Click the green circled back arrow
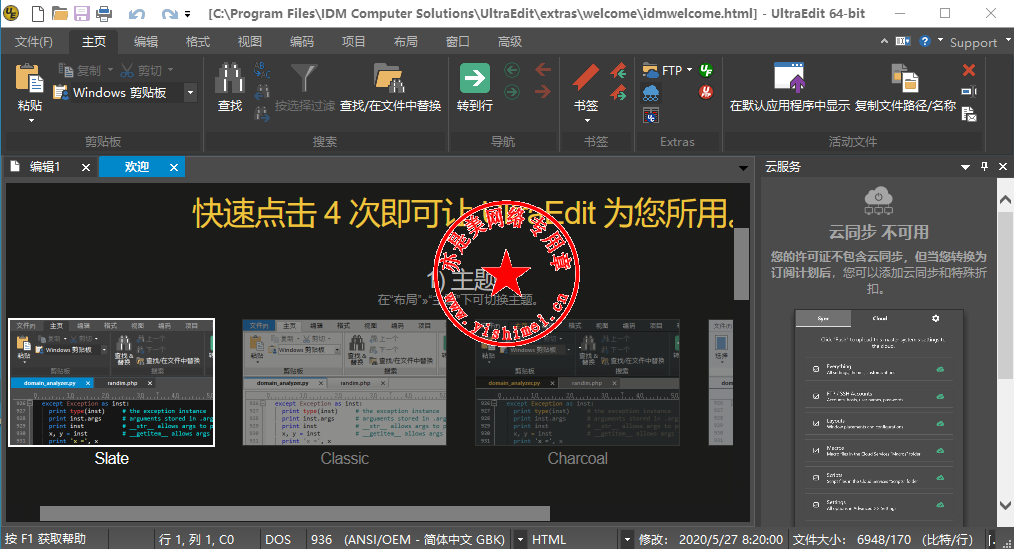Image resolution: width=1014 pixels, height=549 pixels. click(x=512, y=70)
